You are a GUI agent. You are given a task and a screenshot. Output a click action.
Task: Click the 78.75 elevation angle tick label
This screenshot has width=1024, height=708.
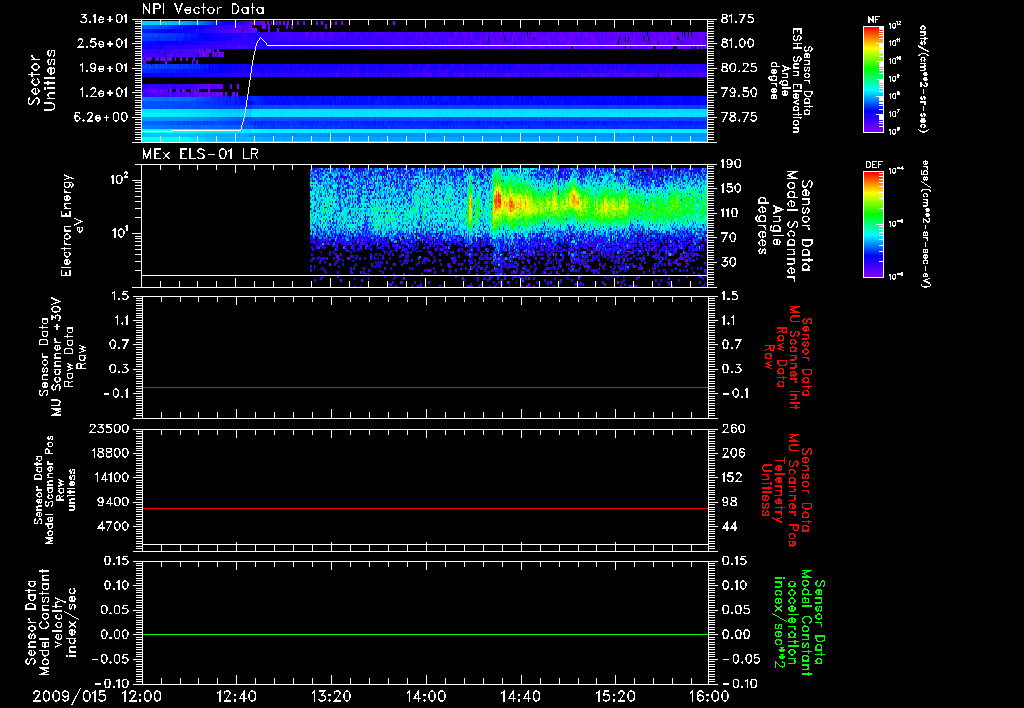tap(737, 117)
